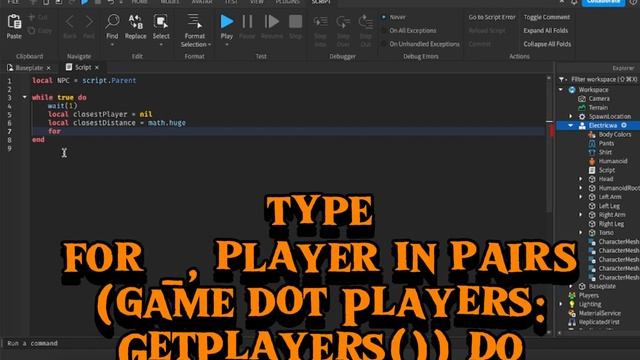
Task: Click the add button beside Electricwa
Action: coord(624,125)
